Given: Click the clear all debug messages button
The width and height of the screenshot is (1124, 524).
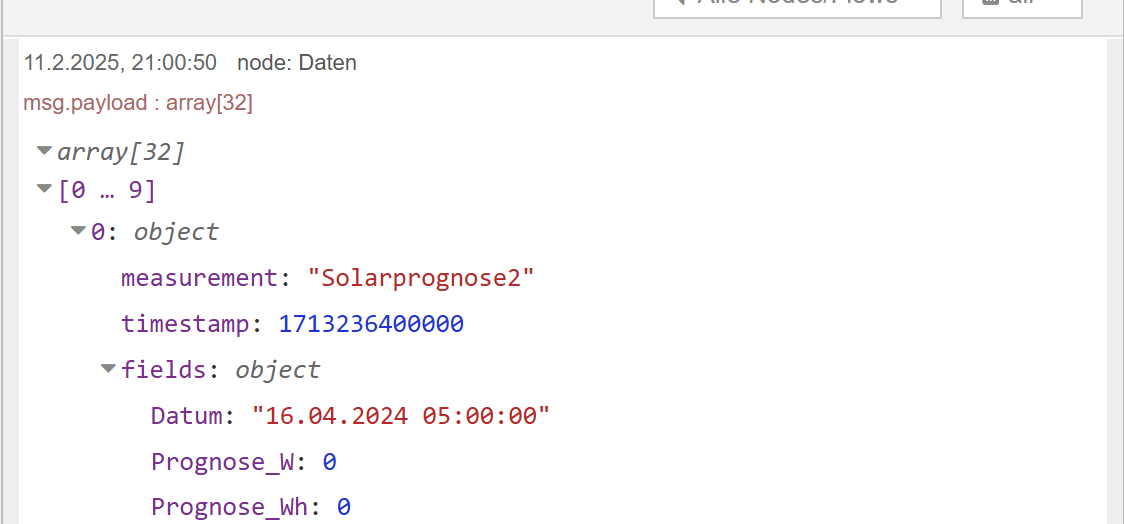Looking at the screenshot, I should coord(1022,6).
